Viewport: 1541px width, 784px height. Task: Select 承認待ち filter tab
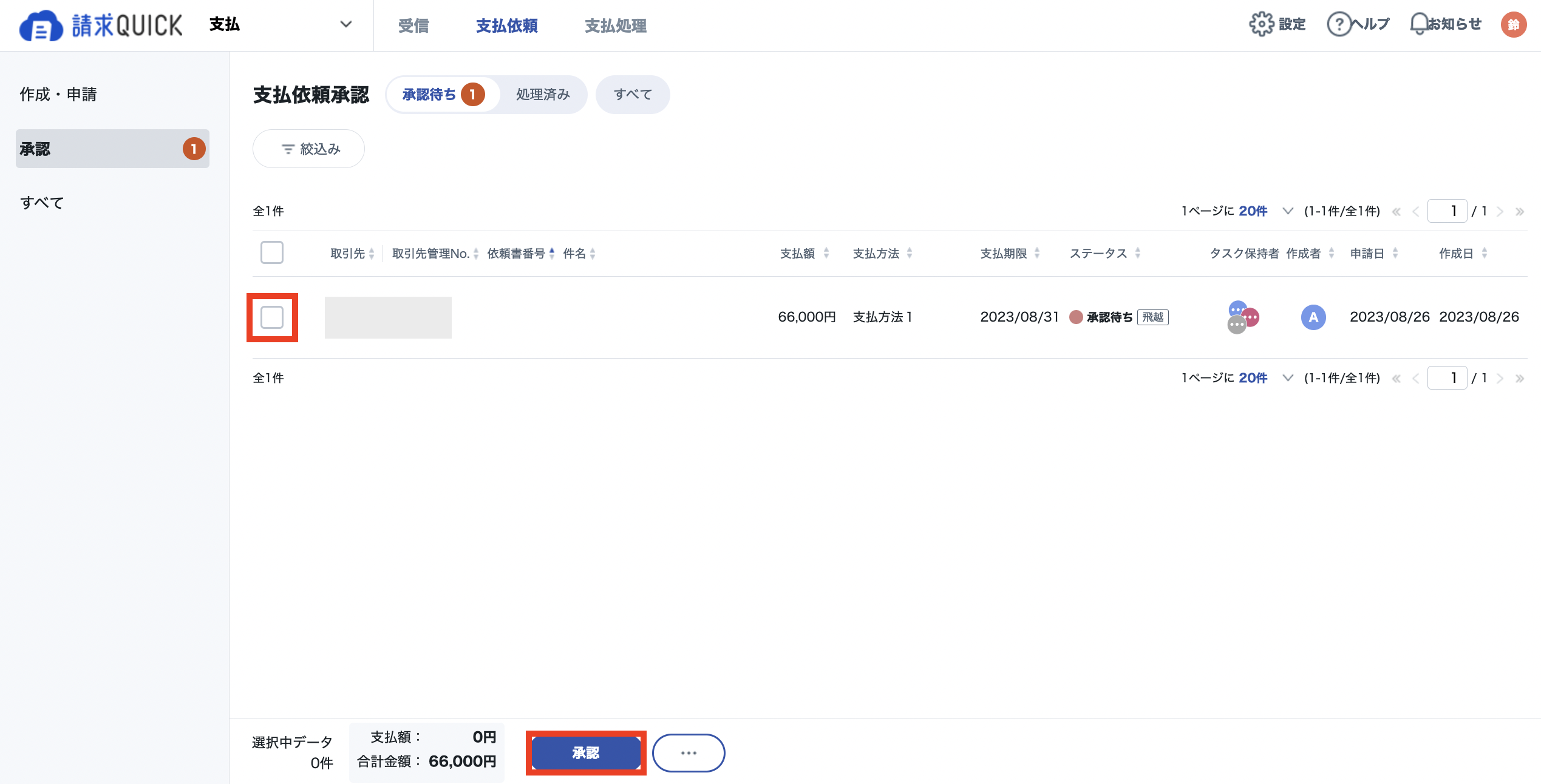click(443, 95)
